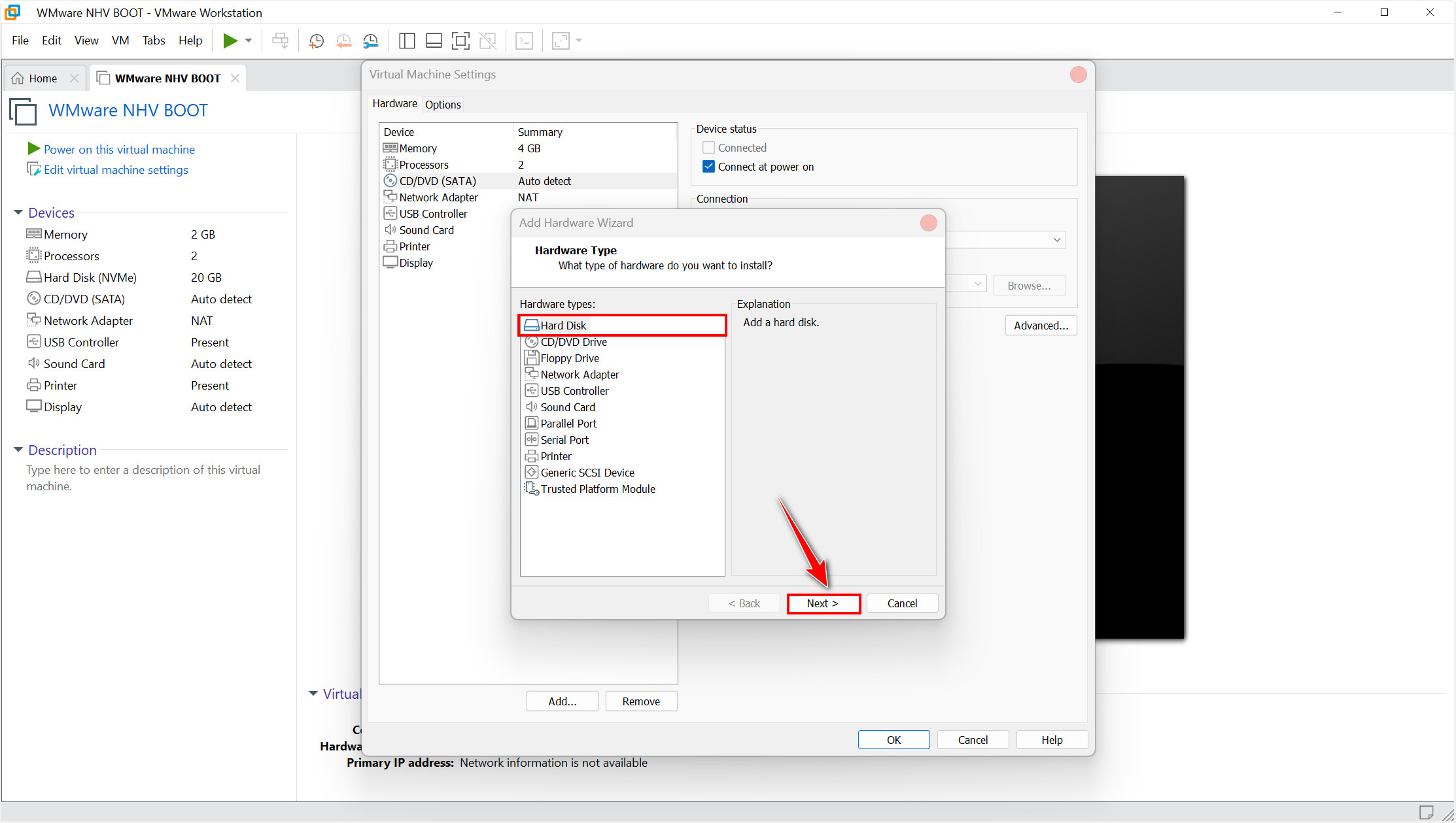The width and height of the screenshot is (1456, 823).
Task: Uncheck Connect at power on
Action: click(x=708, y=167)
